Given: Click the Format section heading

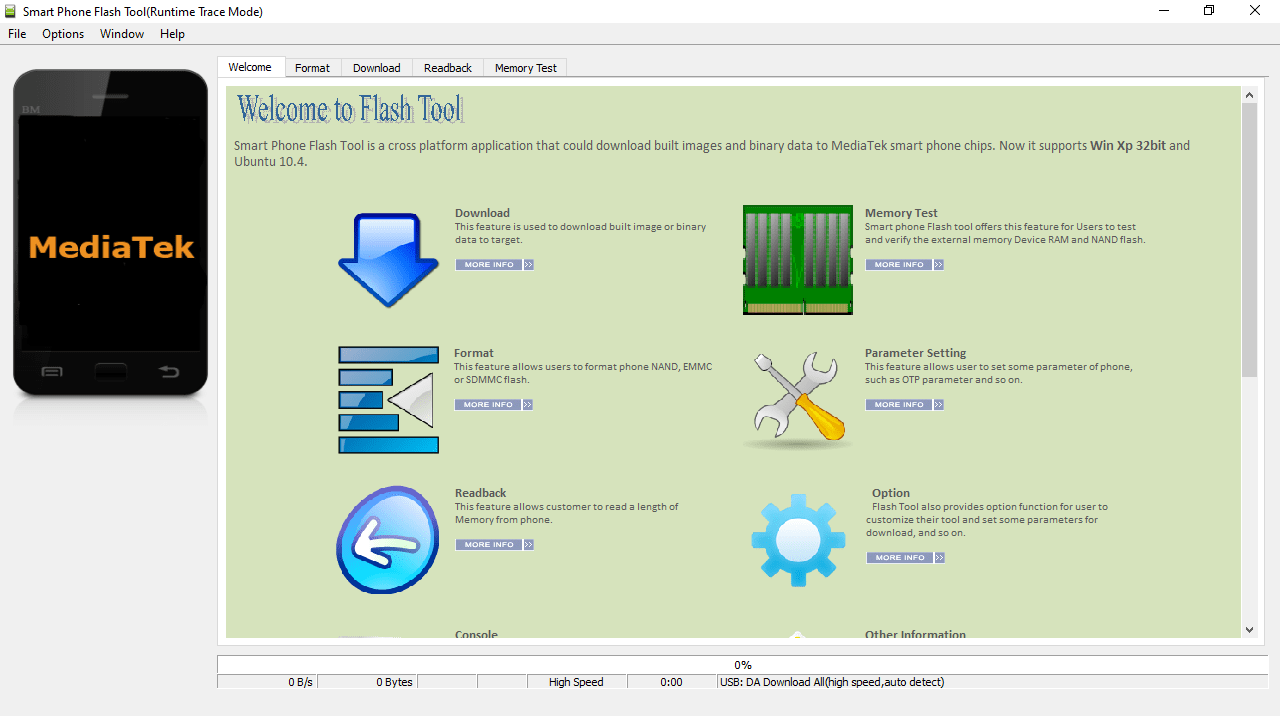Looking at the screenshot, I should 474,353.
